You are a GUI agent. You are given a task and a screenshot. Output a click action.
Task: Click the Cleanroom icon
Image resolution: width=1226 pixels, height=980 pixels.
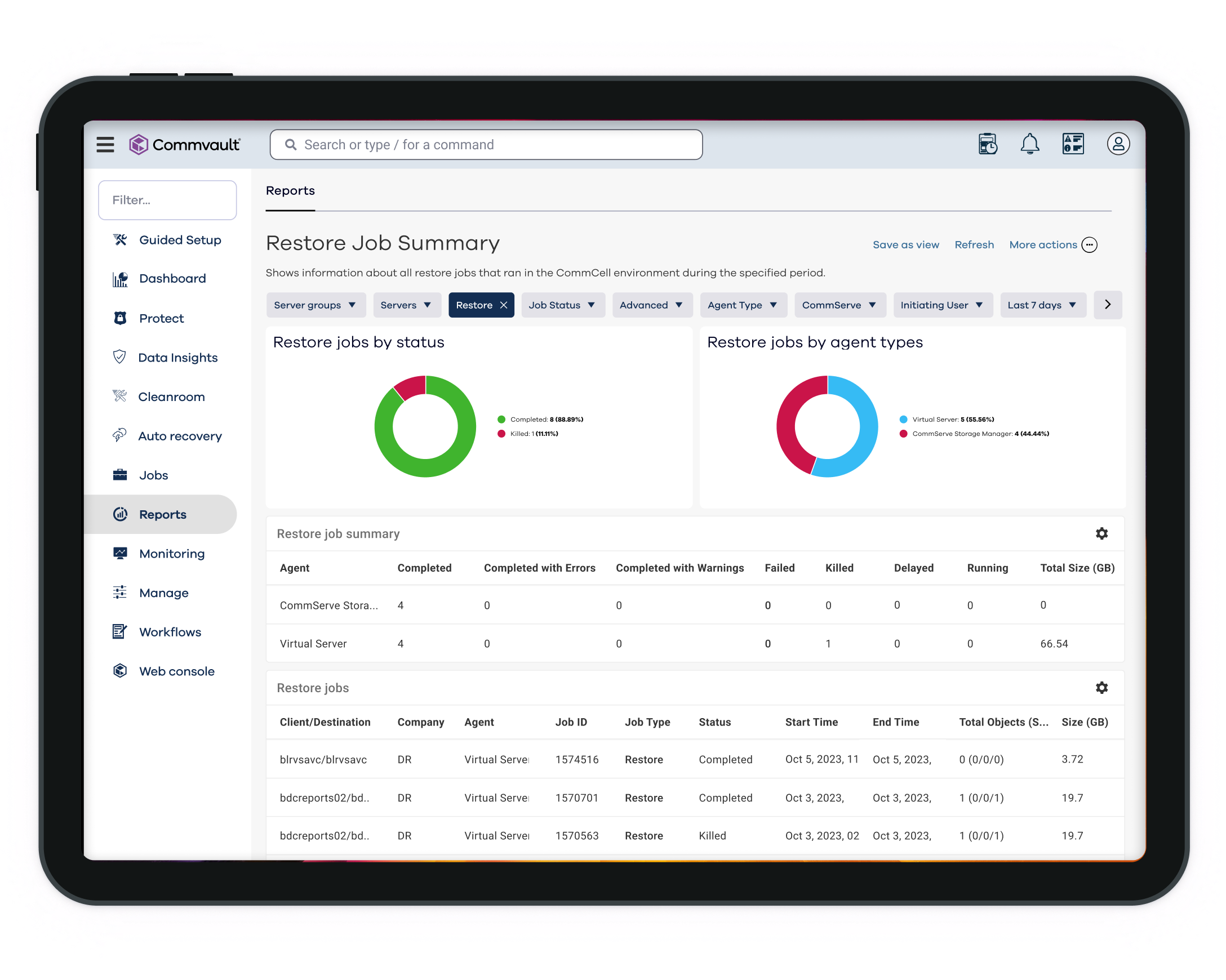click(x=119, y=396)
